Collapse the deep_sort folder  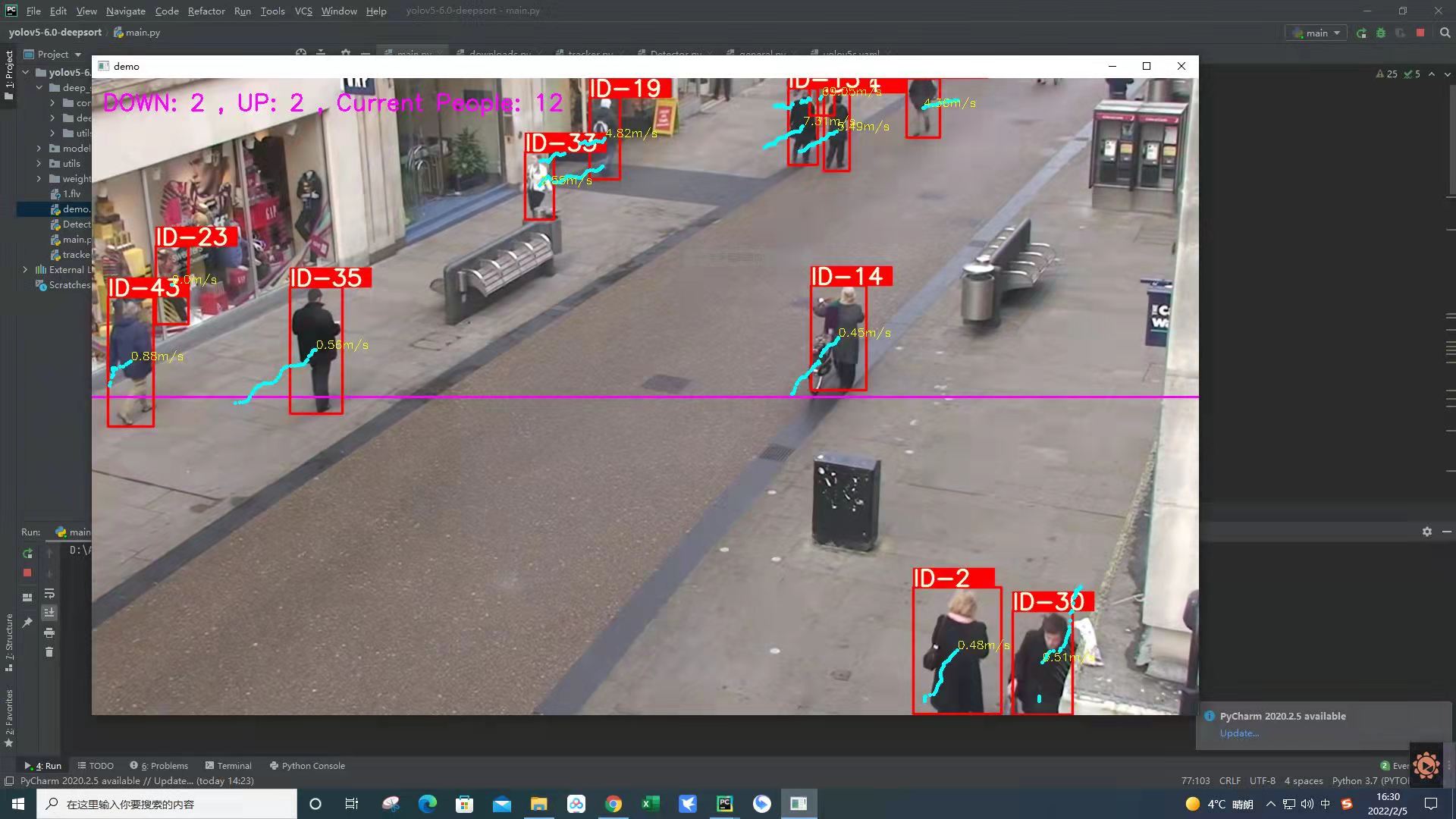pyautogui.click(x=39, y=88)
